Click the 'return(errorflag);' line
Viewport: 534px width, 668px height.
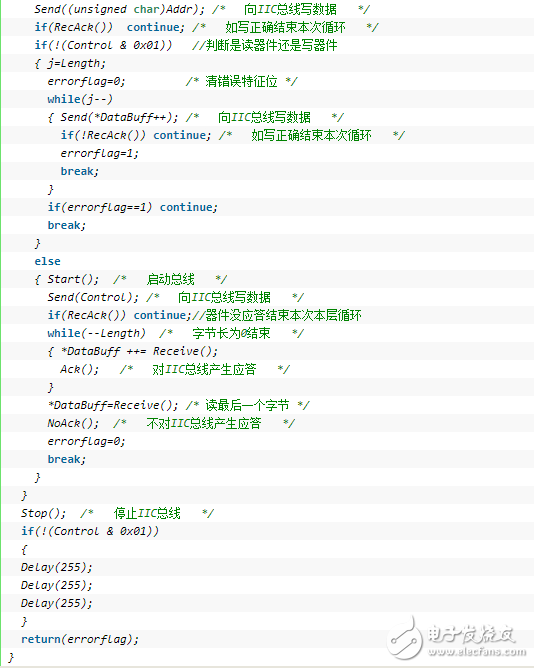(80, 639)
